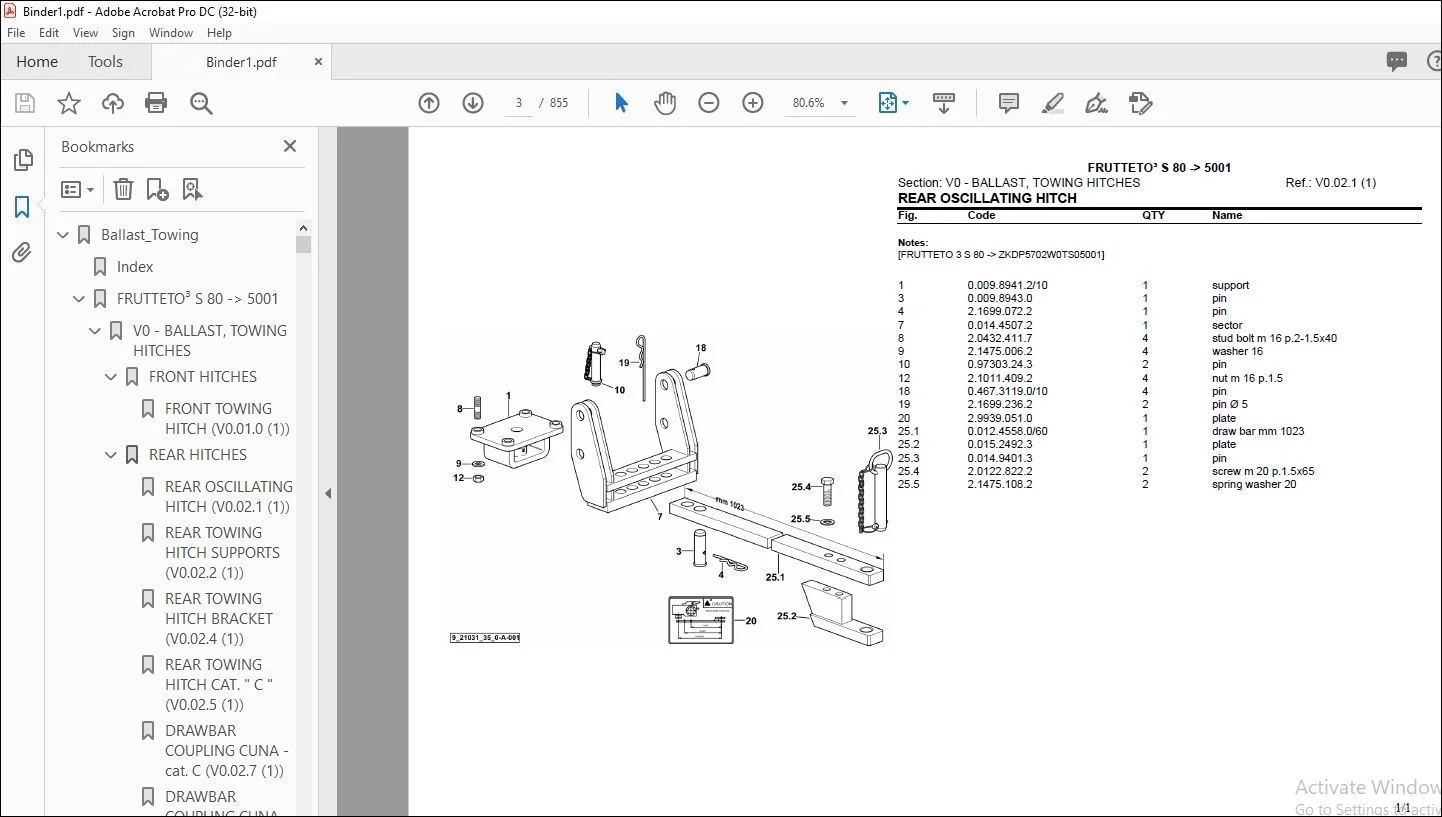
Task: Collapse the REAR HITCHES chevron
Action: click(111, 455)
